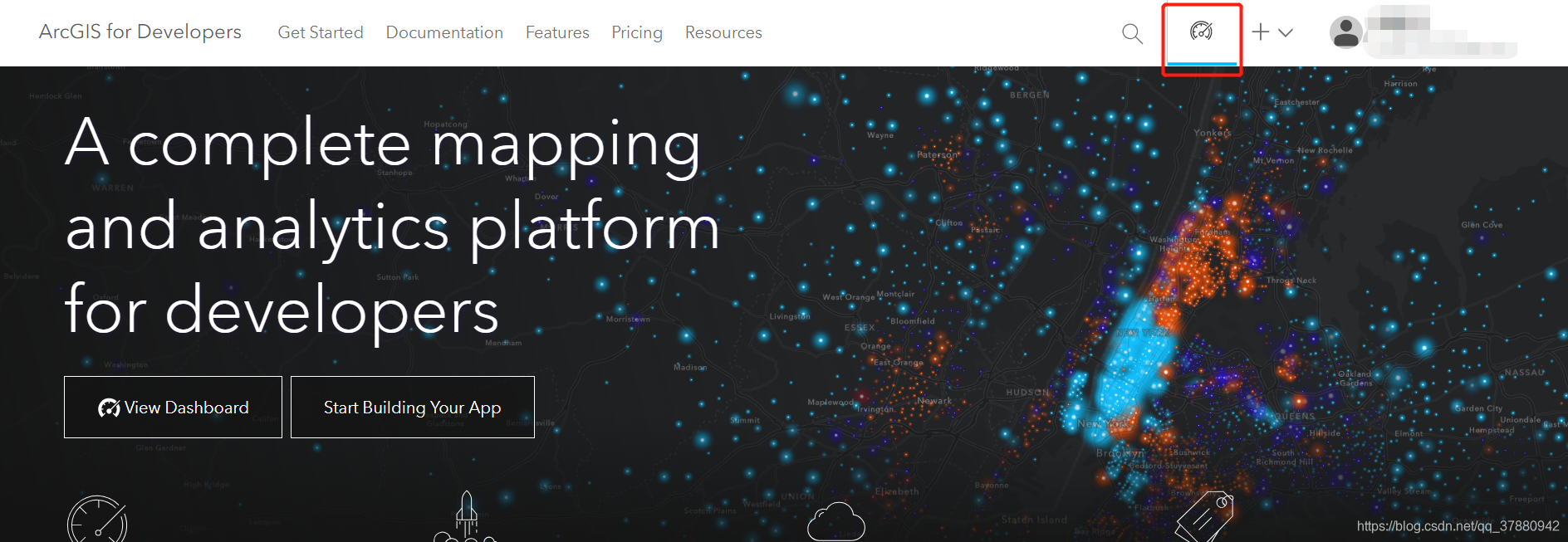Click the search magnifier icon
Viewport: 1568px width, 542px height.
1132,33
